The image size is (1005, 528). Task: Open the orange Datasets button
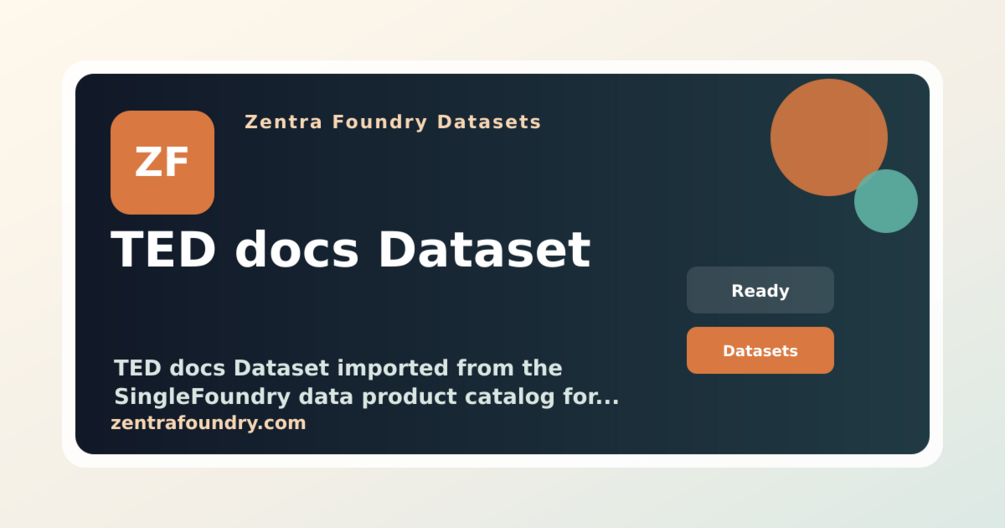(760, 351)
